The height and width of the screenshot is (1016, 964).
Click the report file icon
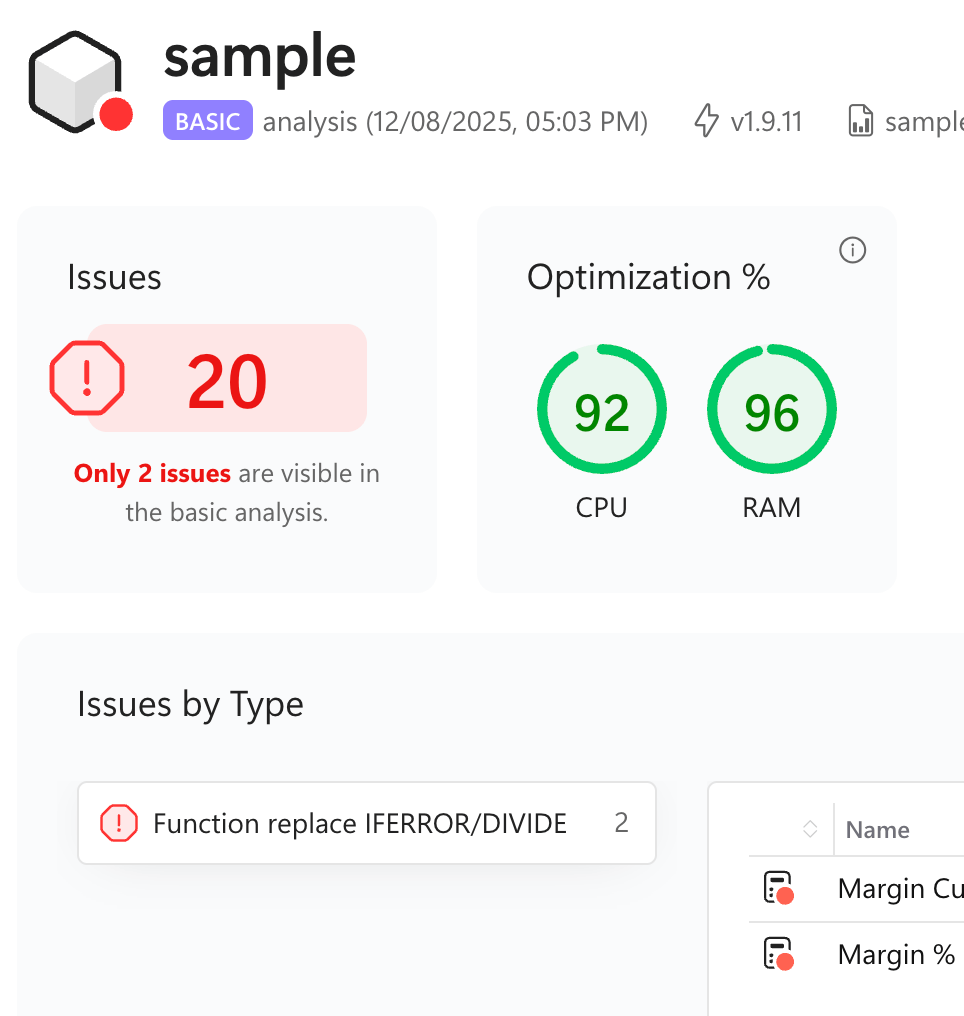[860, 122]
